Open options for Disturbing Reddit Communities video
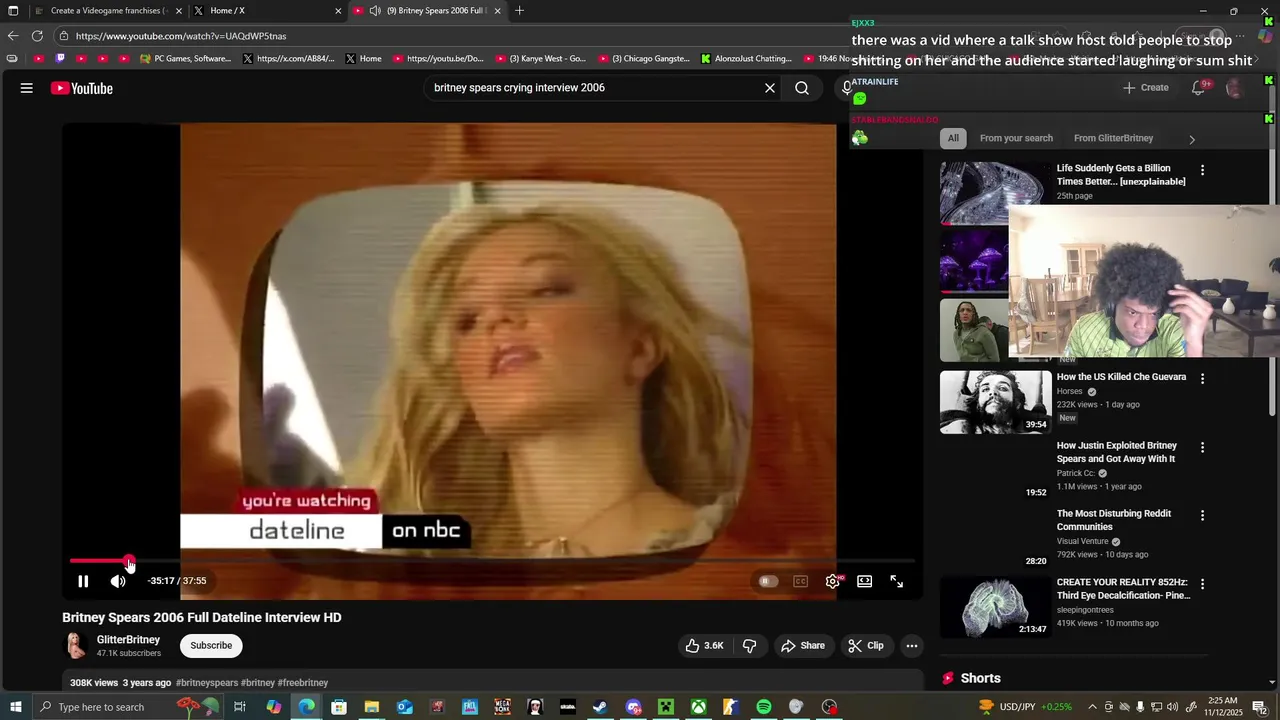Screen dimensions: 1280x720 pyautogui.click(x=1202, y=515)
